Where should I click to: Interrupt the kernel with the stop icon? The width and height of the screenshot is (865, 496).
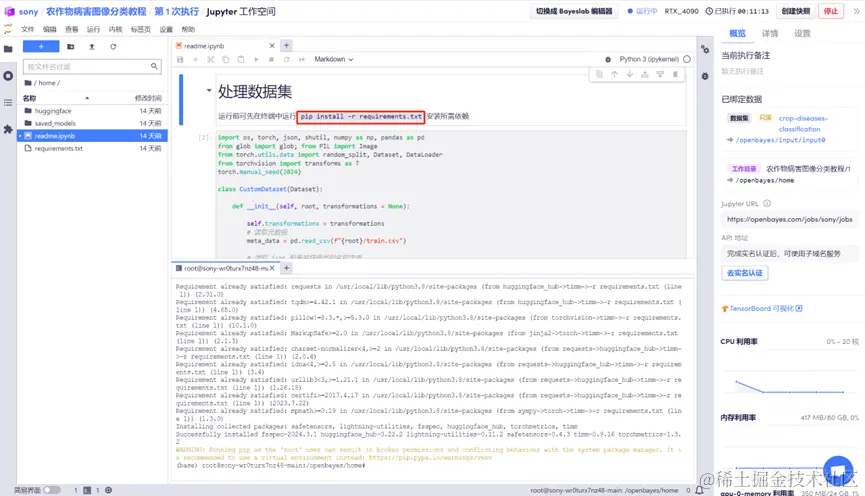271,59
